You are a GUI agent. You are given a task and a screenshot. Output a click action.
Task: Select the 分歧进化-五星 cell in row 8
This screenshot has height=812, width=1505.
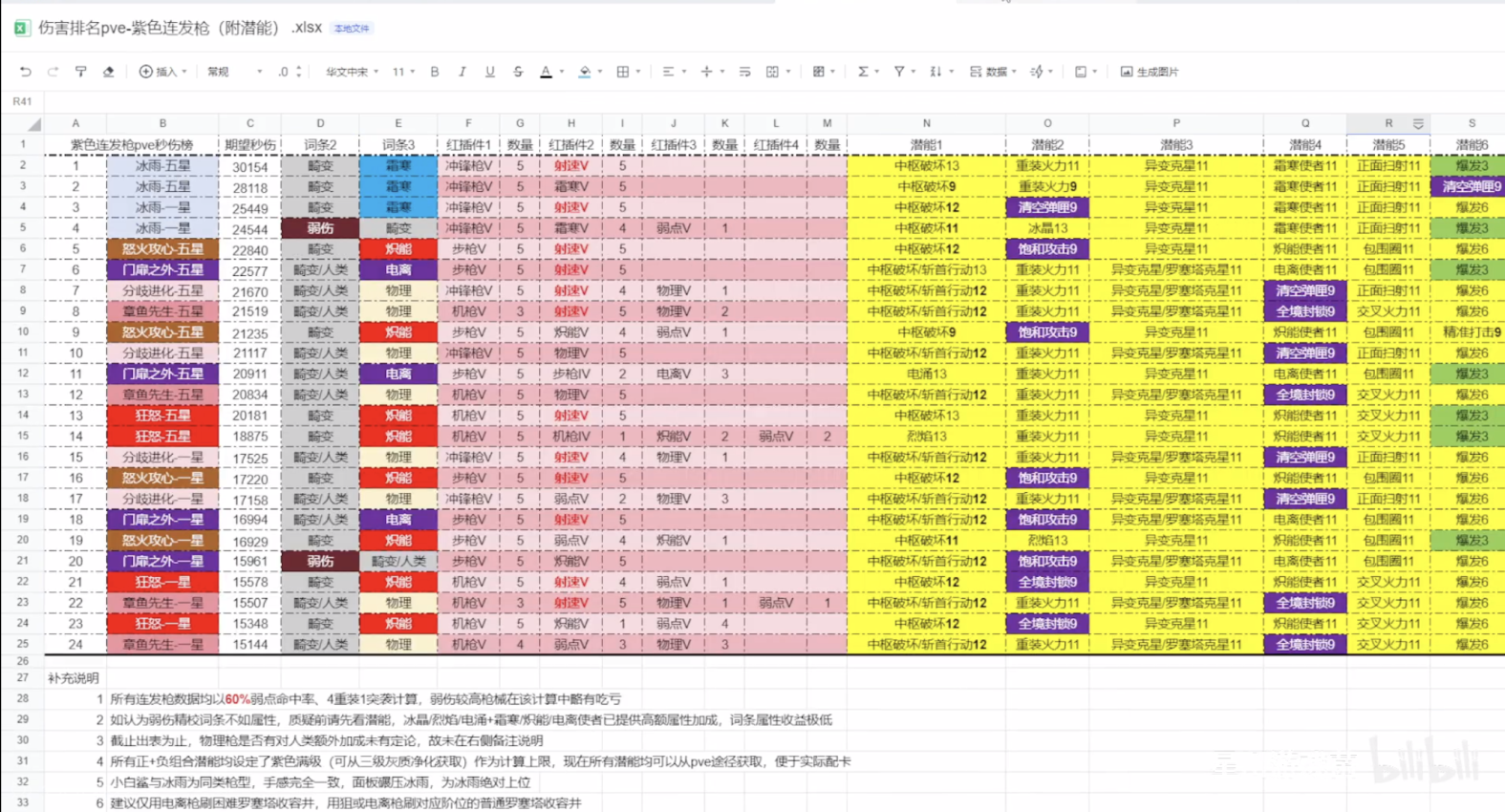(x=162, y=291)
